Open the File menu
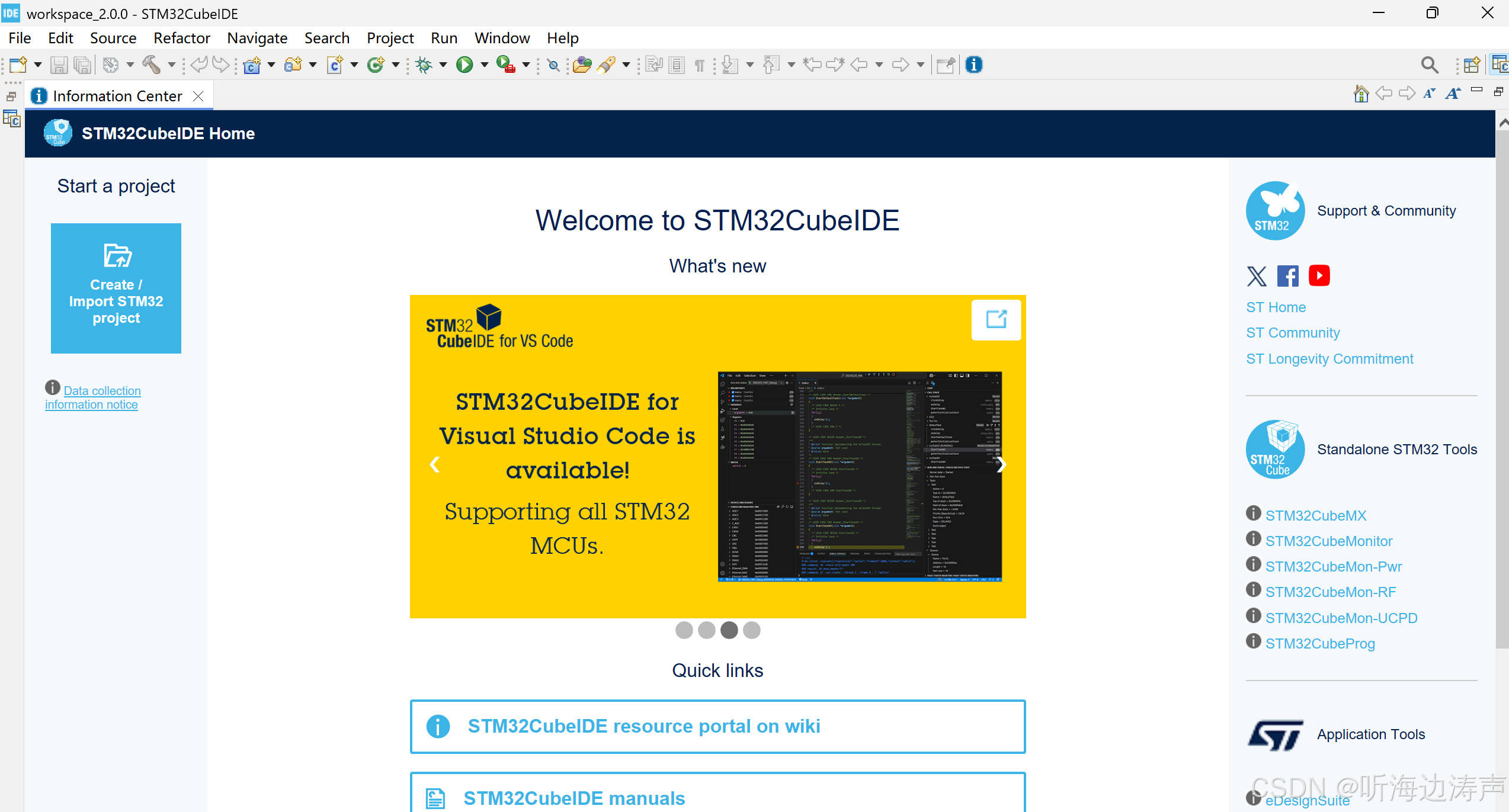Screen dimensions: 1509x812 (x=20, y=38)
